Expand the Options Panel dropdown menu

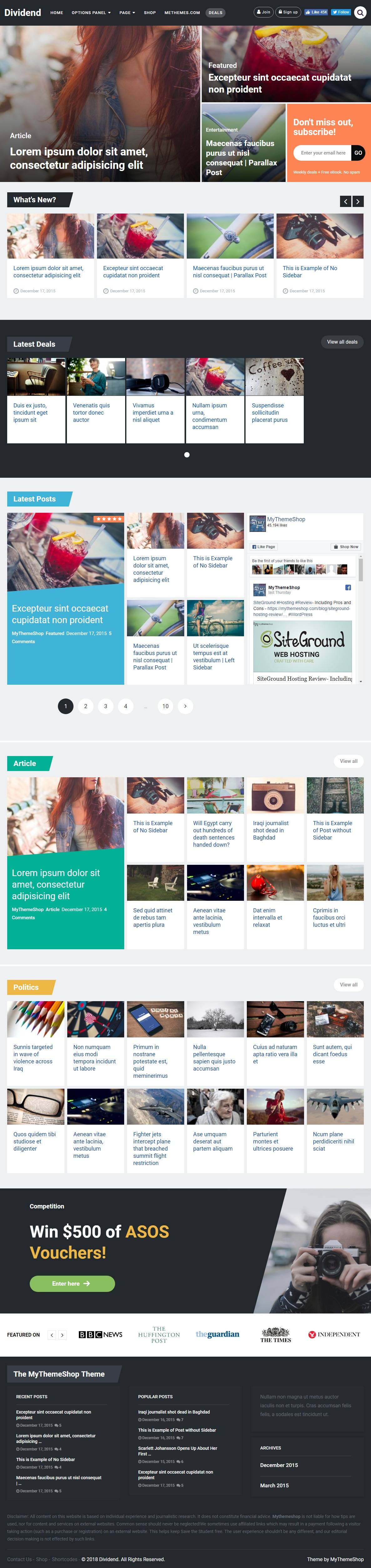tap(91, 12)
